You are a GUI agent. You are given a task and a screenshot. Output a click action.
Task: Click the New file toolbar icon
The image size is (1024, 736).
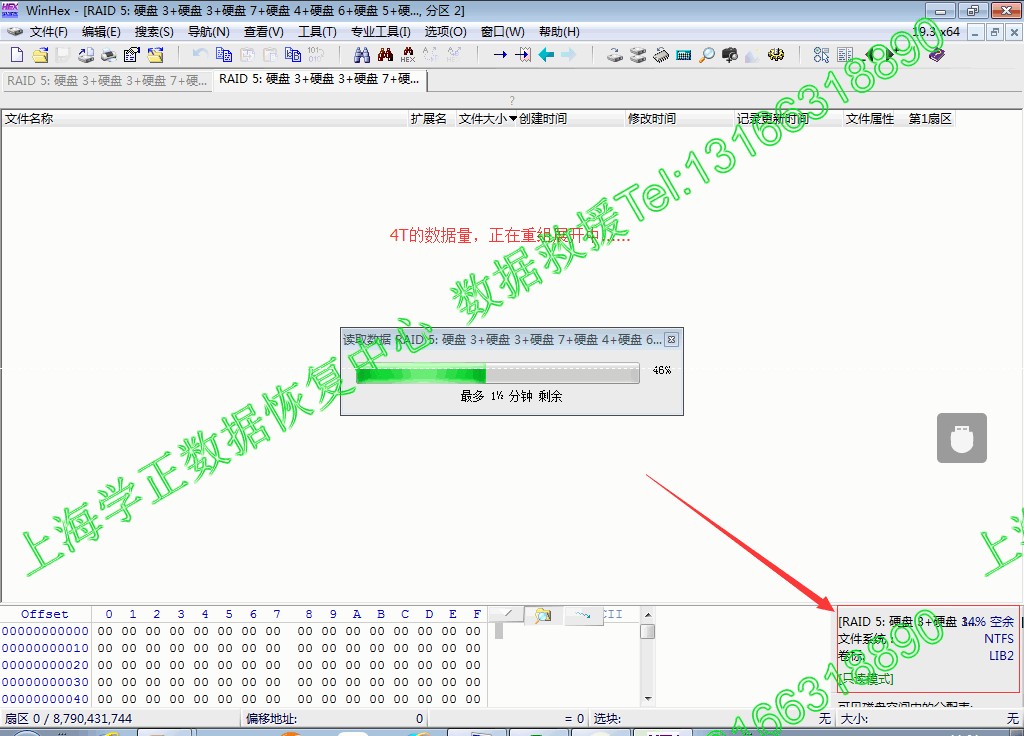click(x=17, y=55)
